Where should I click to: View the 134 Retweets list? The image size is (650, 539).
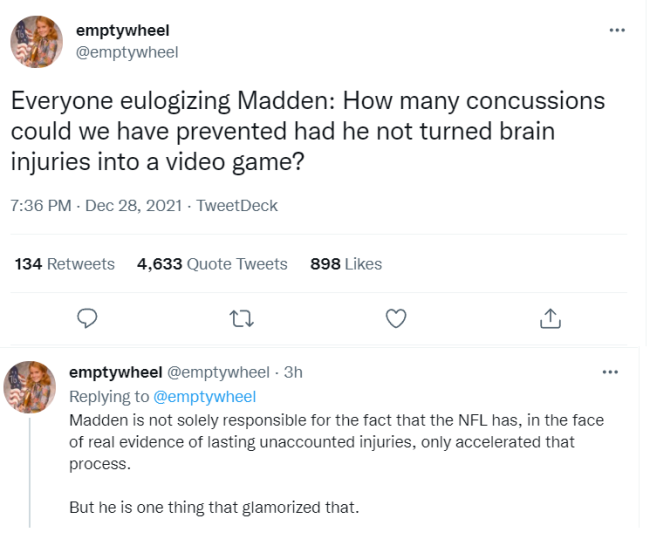(65, 264)
